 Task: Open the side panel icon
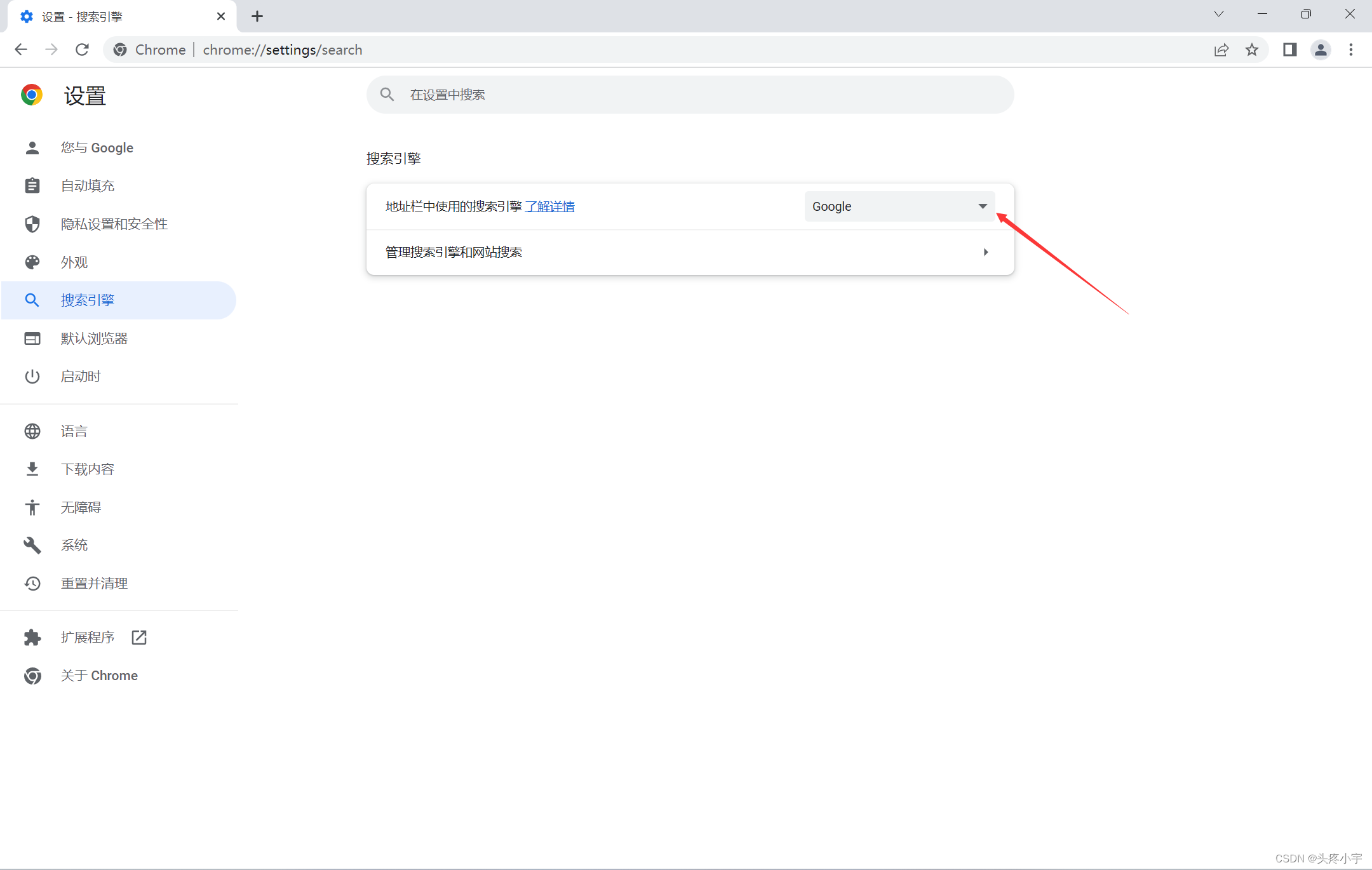(x=1290, y=50)
